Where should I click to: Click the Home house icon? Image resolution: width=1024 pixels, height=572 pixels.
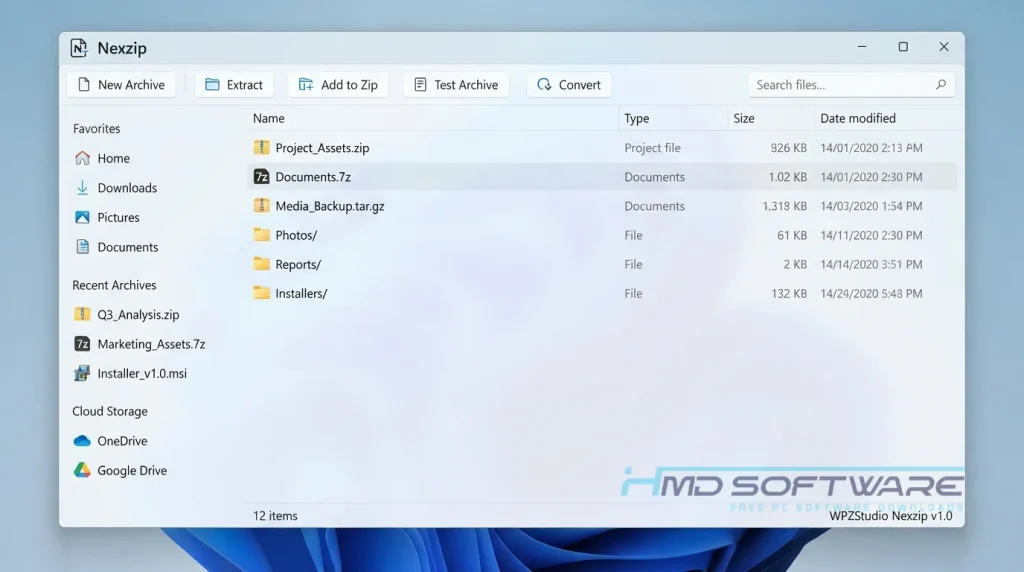tap(82, 158)
